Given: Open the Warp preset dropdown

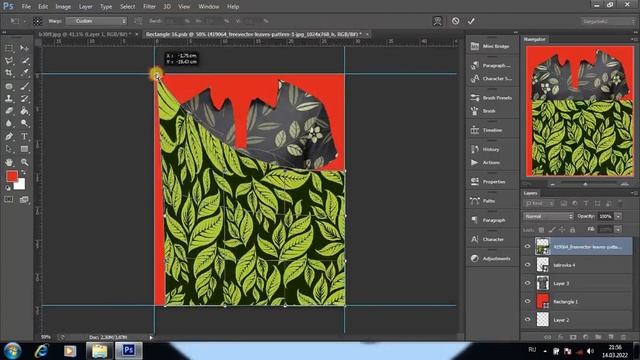Looking at the screenshot, I should pos(96,21).
